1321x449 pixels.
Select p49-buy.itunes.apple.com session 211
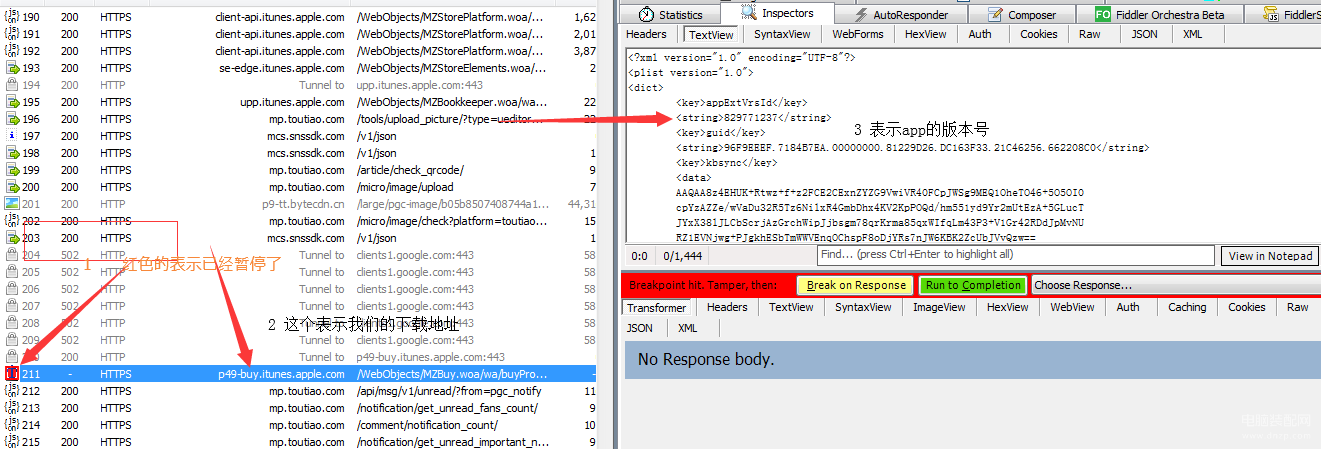300,374
